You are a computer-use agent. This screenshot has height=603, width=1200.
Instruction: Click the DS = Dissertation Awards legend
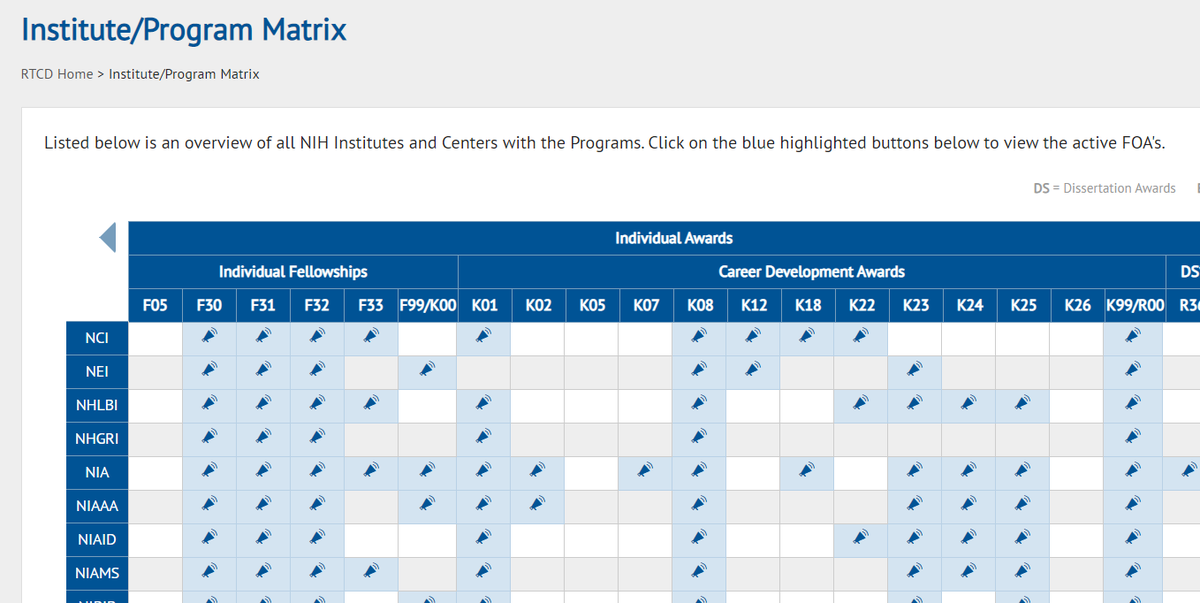click(x=1104, y=188)
